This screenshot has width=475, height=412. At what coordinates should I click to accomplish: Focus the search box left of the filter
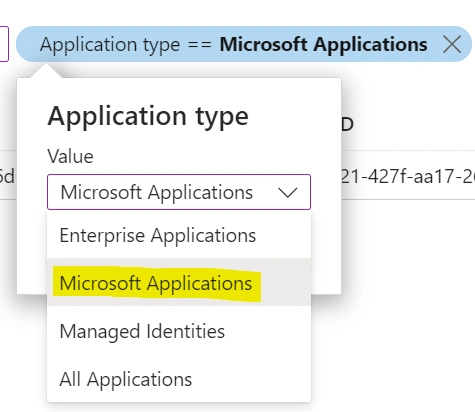pos(4,44)
